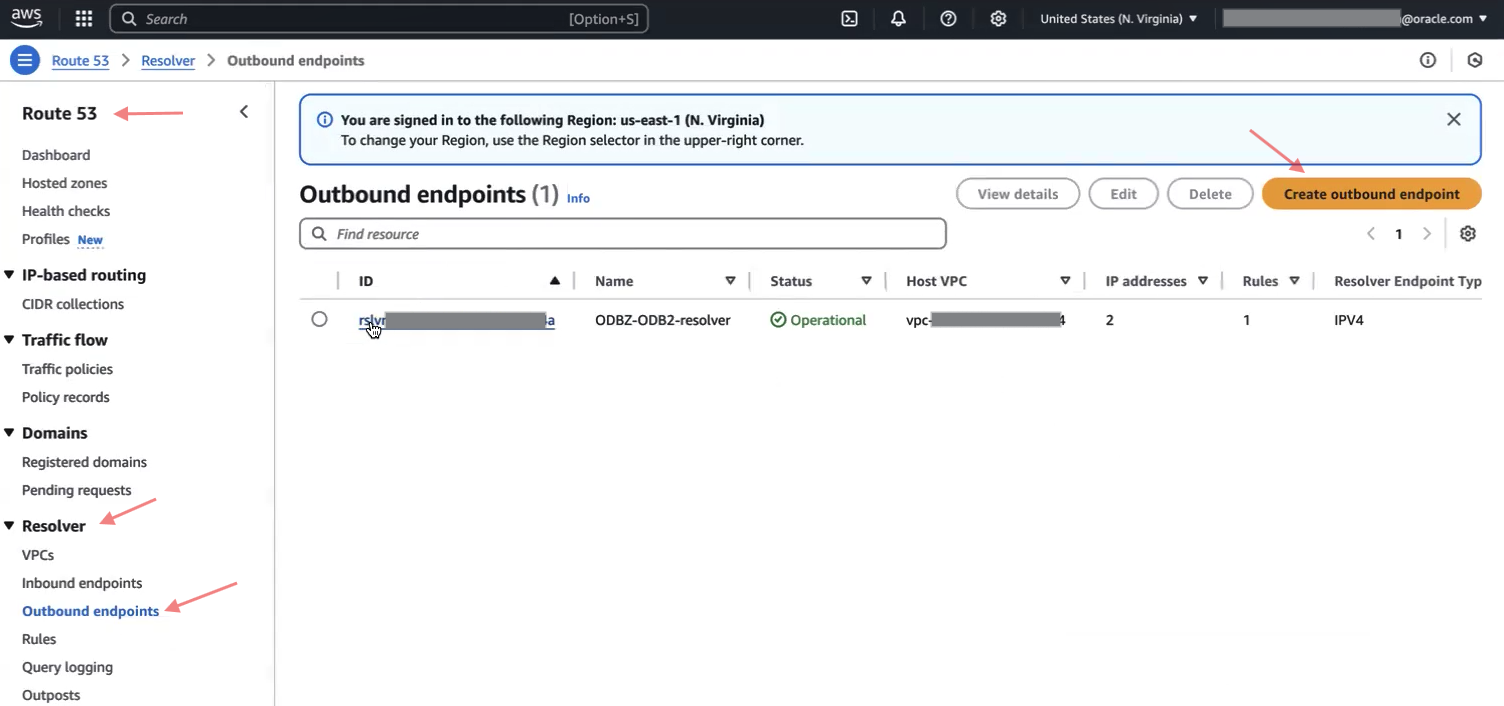Click Create outbound endpoint button
Image resolution: width=1504 pixels, height=706 pixels.
point(1371,194)
